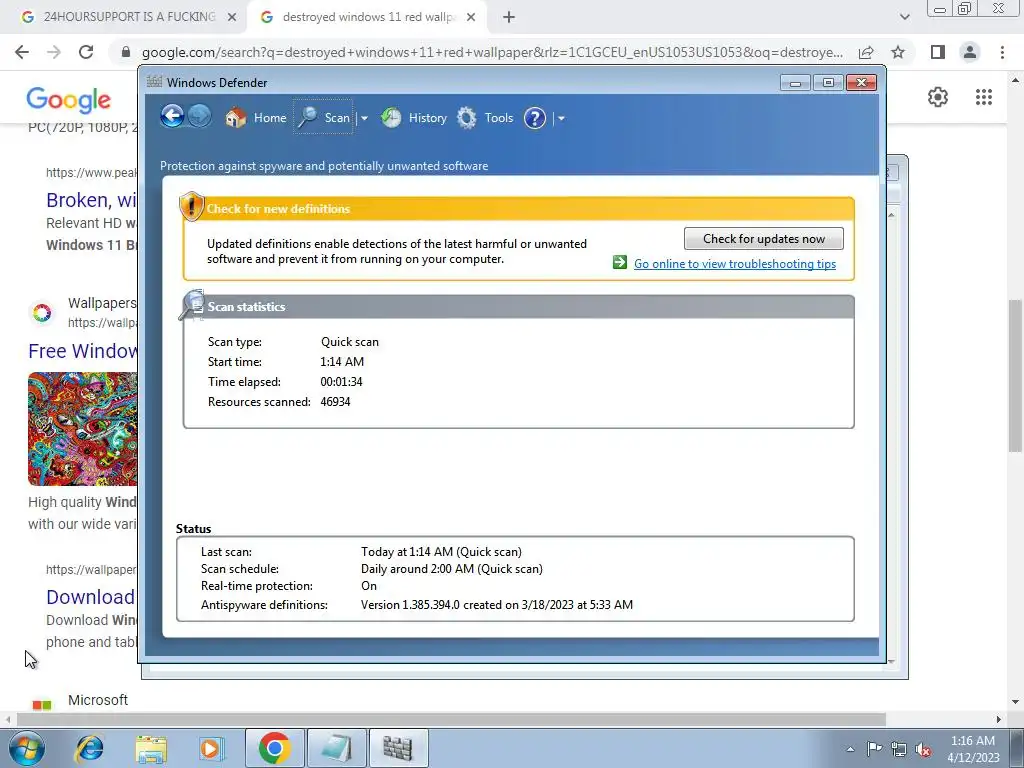Select the destroyed windows 11 red wallpaper tab
Viewport: 1024px width, 768px height.
coord(366,17)
